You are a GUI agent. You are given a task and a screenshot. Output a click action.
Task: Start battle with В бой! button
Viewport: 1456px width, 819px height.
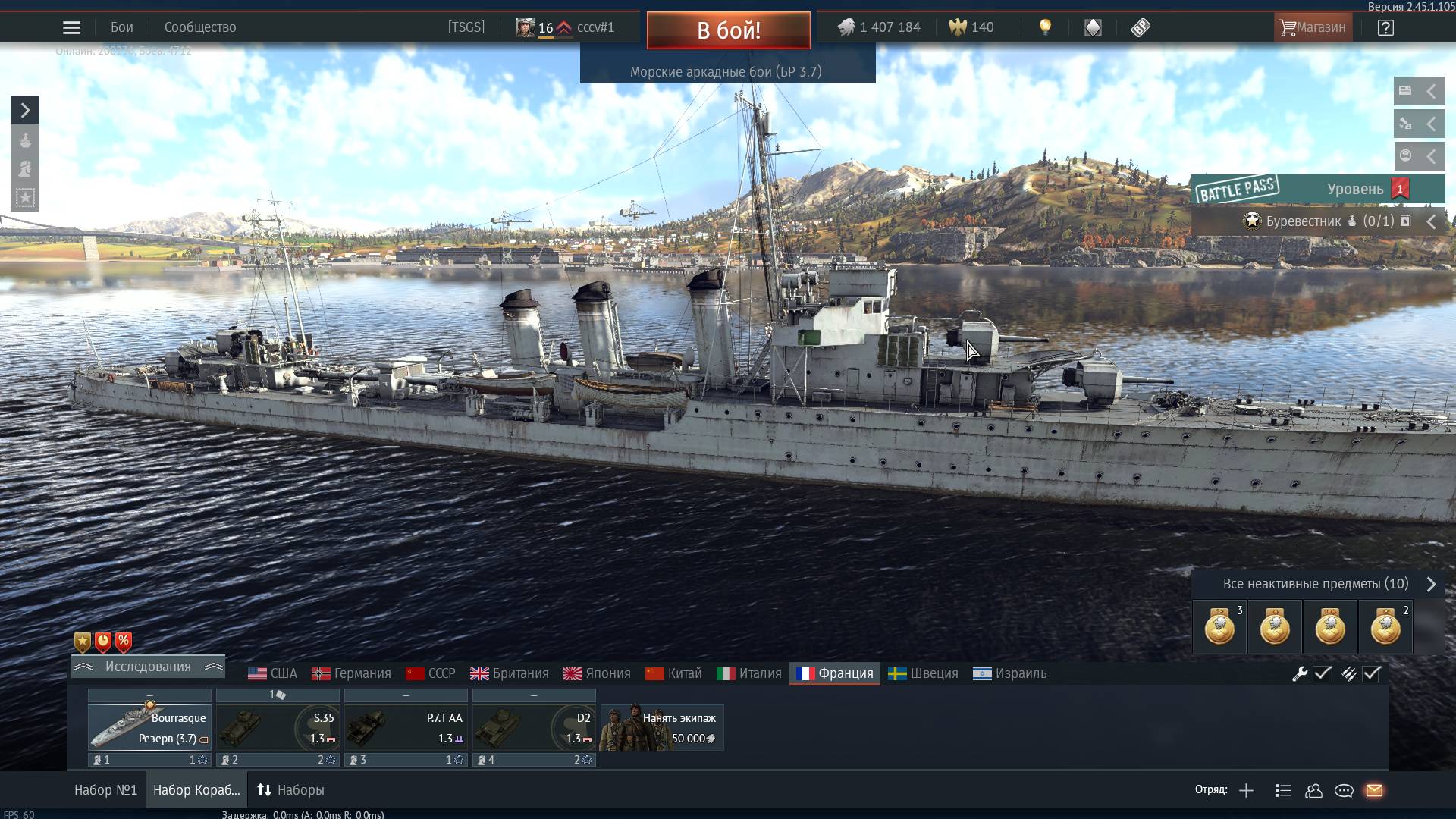pyautogui.click(x=728, y=30)
